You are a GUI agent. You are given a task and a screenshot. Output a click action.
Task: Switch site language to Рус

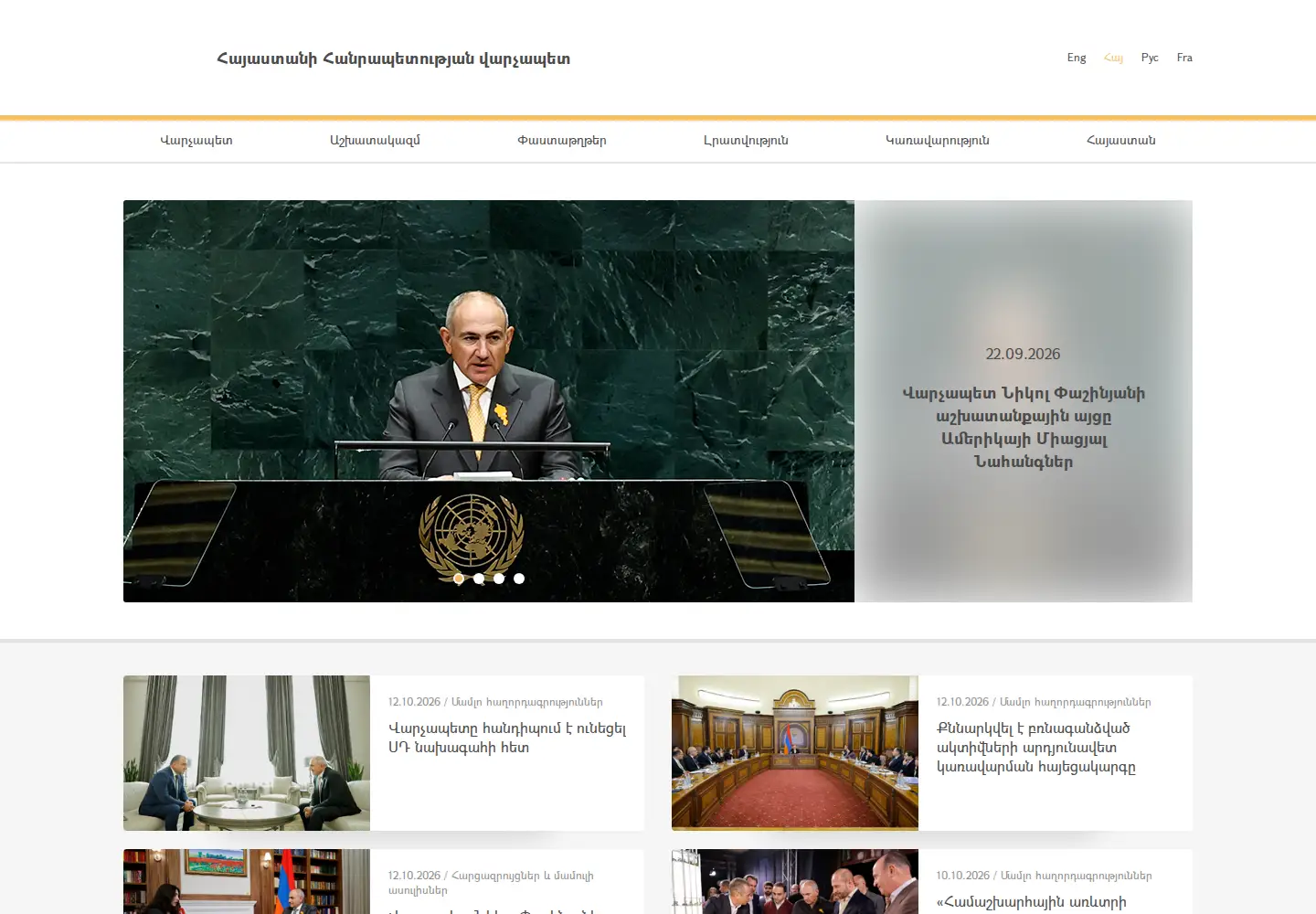click(x=1150, y=58)
